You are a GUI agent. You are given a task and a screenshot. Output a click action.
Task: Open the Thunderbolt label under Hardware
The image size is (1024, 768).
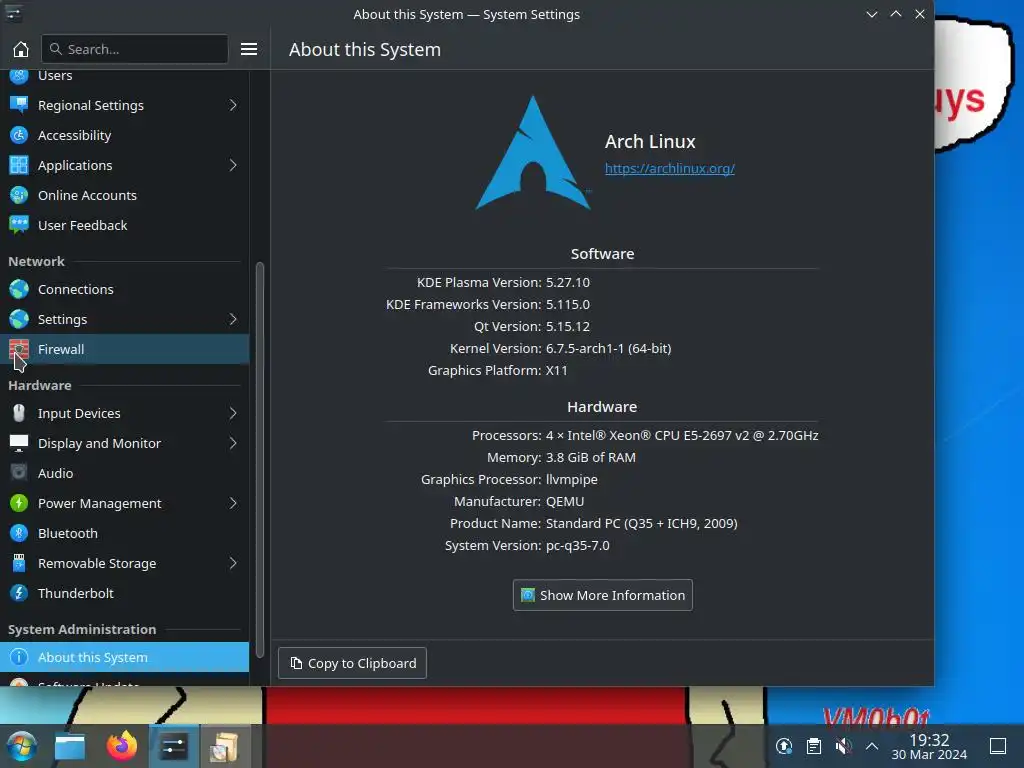pyautogui.click(x=76, y=594)
